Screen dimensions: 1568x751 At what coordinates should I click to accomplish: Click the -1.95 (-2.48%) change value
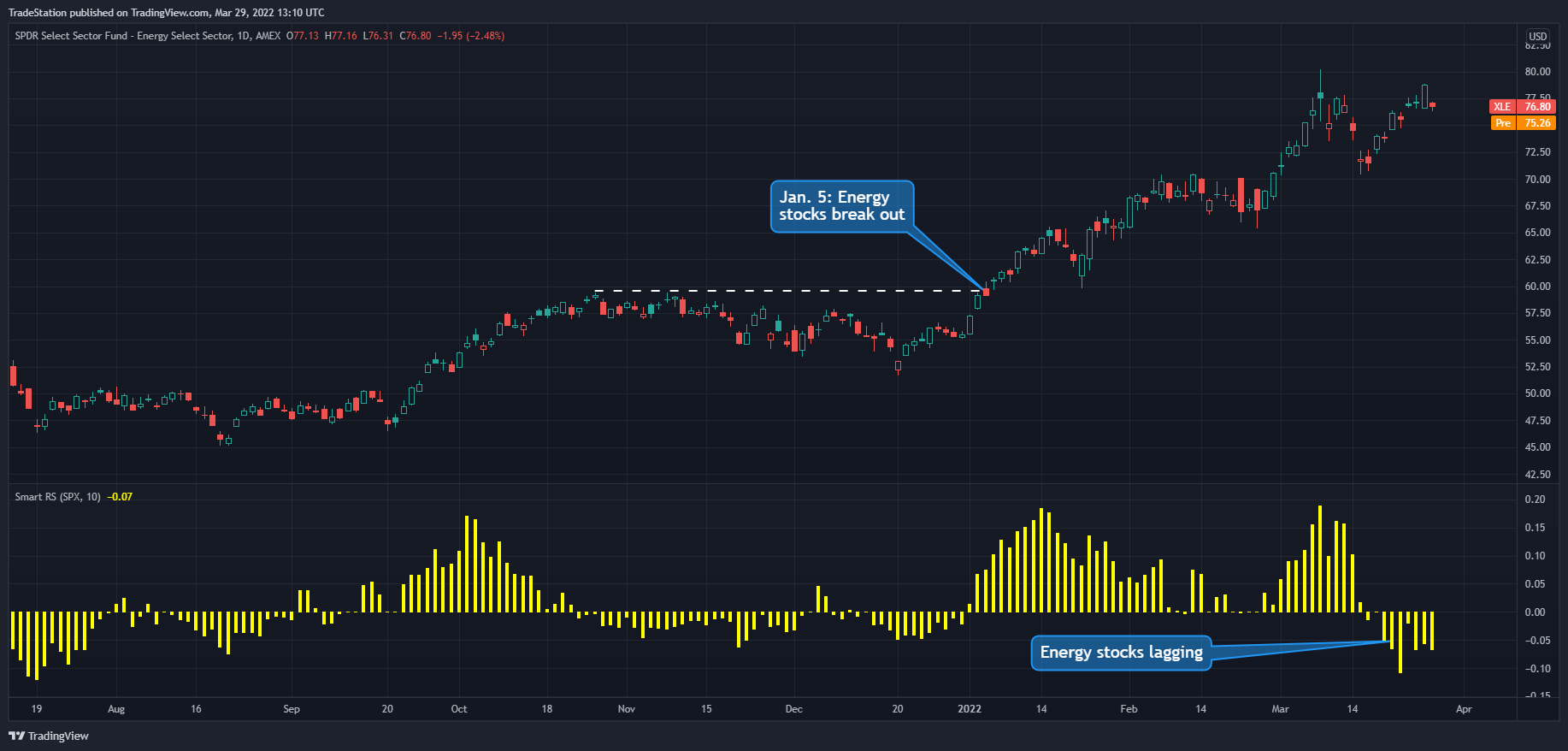pyautogui.click(x=471, y=36)
